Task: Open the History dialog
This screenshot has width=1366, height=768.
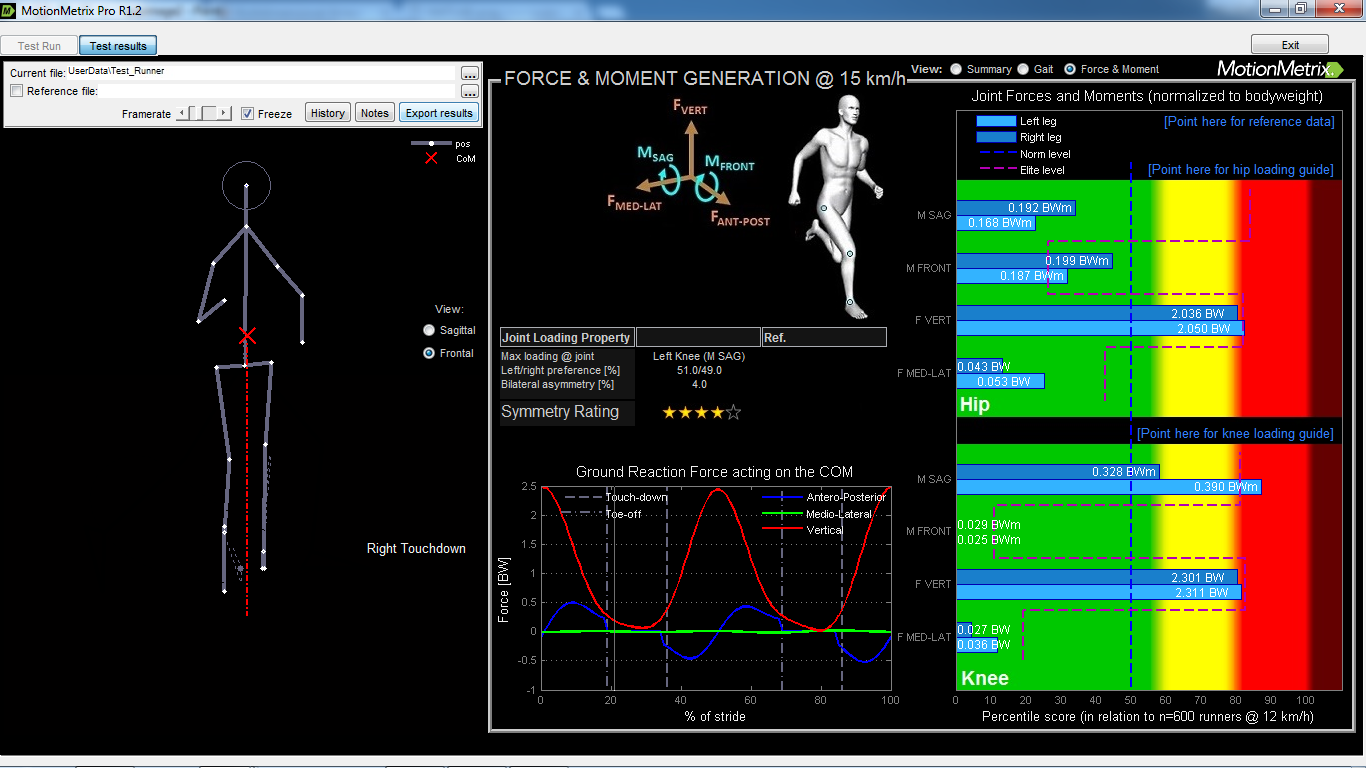Action: [x=327, y=113]
